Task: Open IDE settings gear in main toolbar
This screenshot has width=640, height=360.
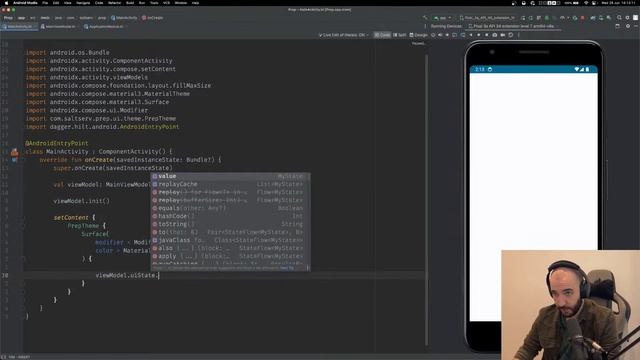Action: click(x=627, y=18)
